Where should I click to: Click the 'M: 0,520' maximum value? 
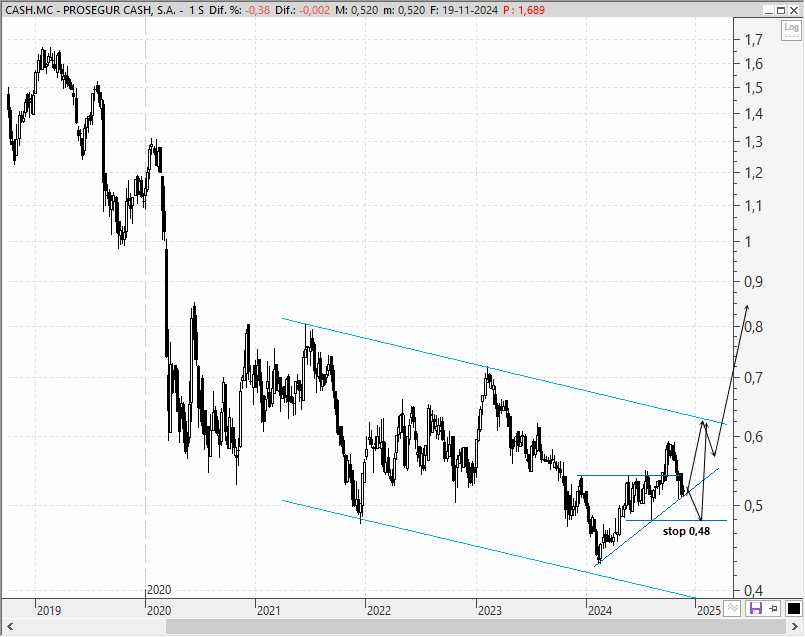(x=356, y=10)
